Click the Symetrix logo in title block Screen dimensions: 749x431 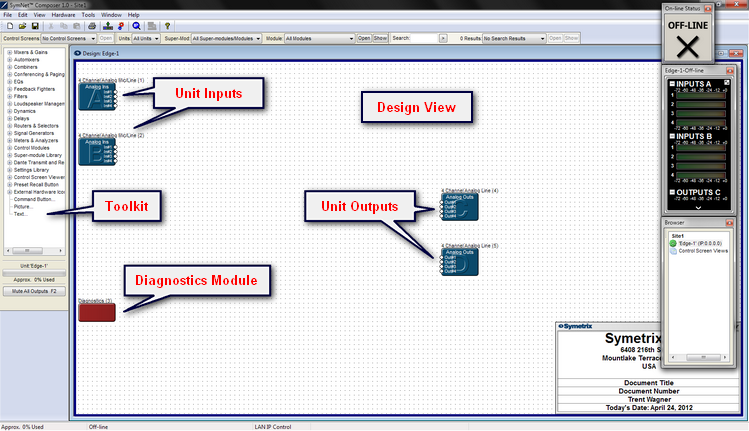[576, 326]
